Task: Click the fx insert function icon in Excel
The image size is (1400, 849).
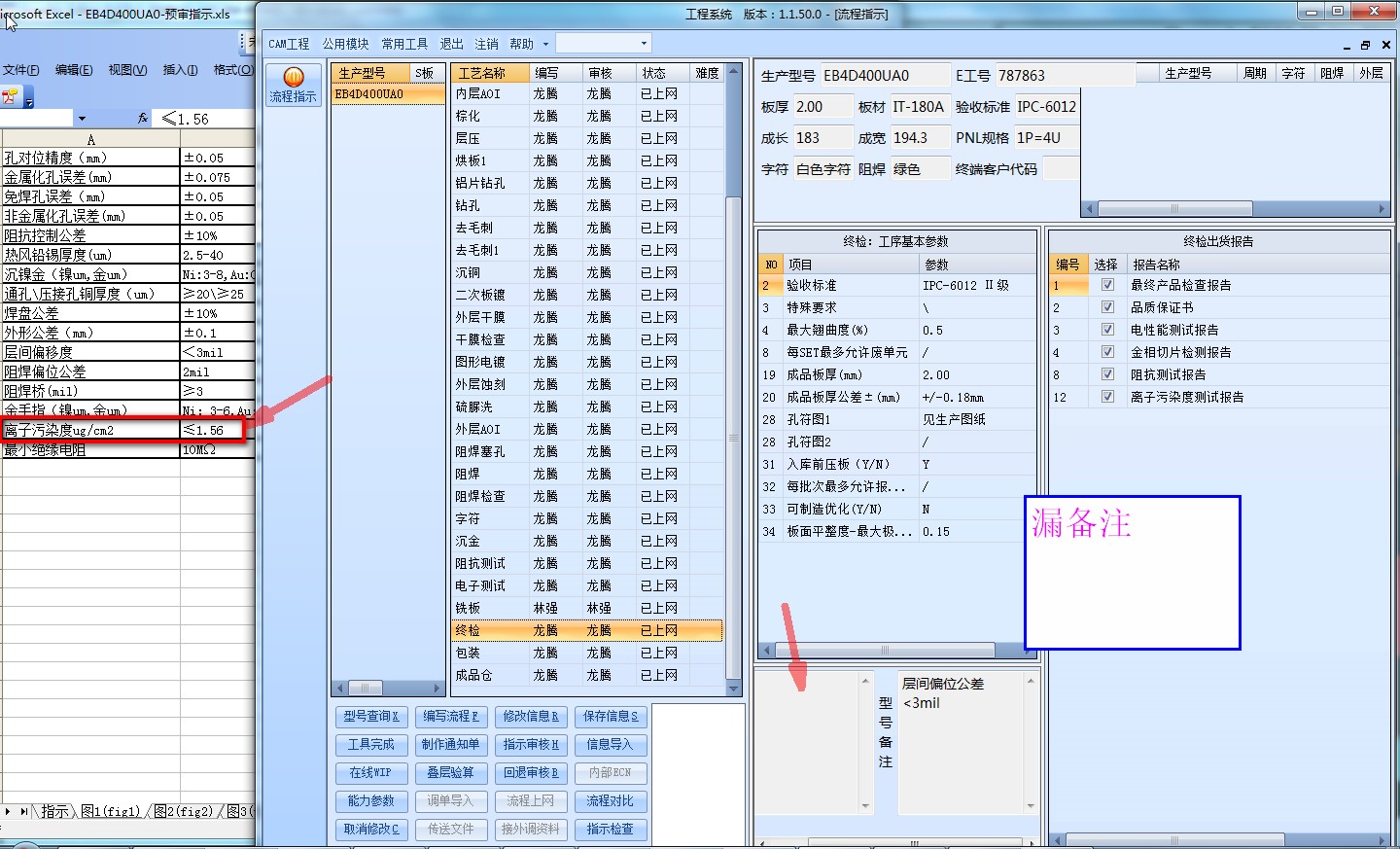Action: point(143,118)
